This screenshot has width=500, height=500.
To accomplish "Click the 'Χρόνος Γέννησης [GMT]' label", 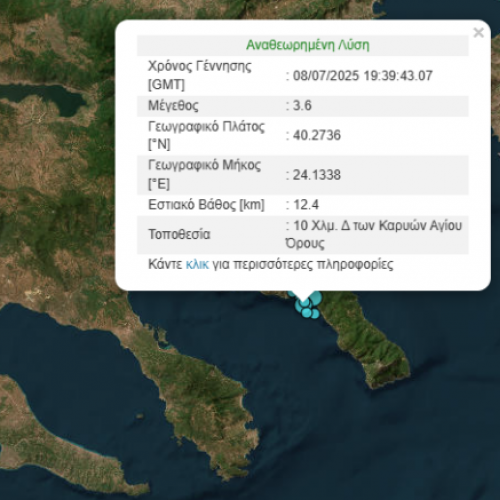I will coord(200,75).
